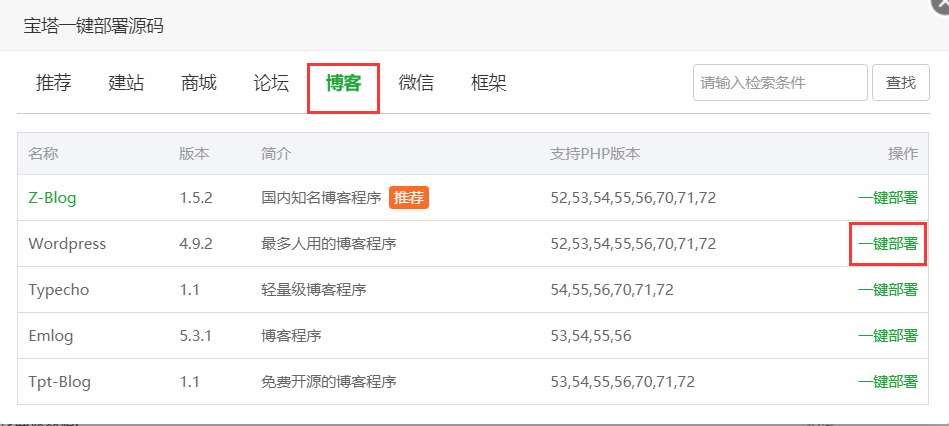Deploy Z-Blog with 一键部署

click(888, 198)
